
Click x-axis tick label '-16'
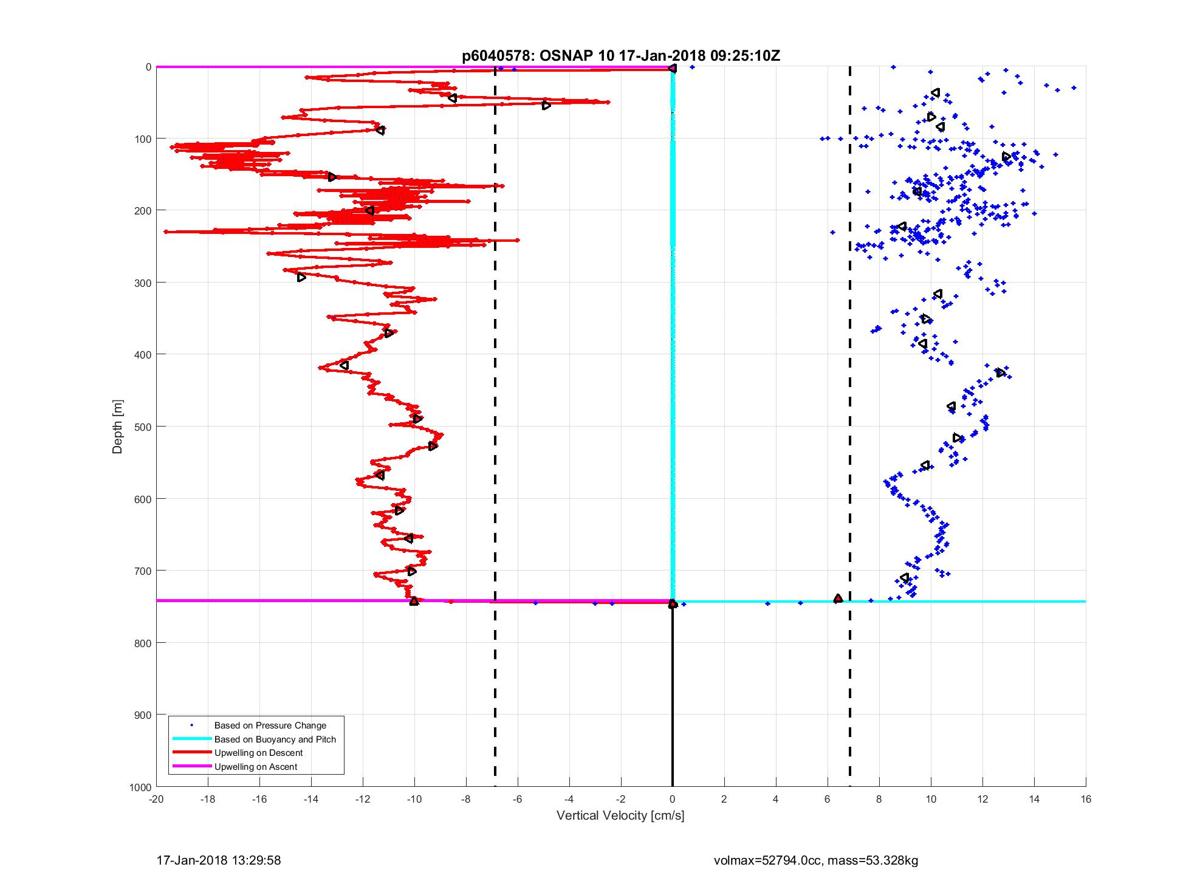click(259, 800)
